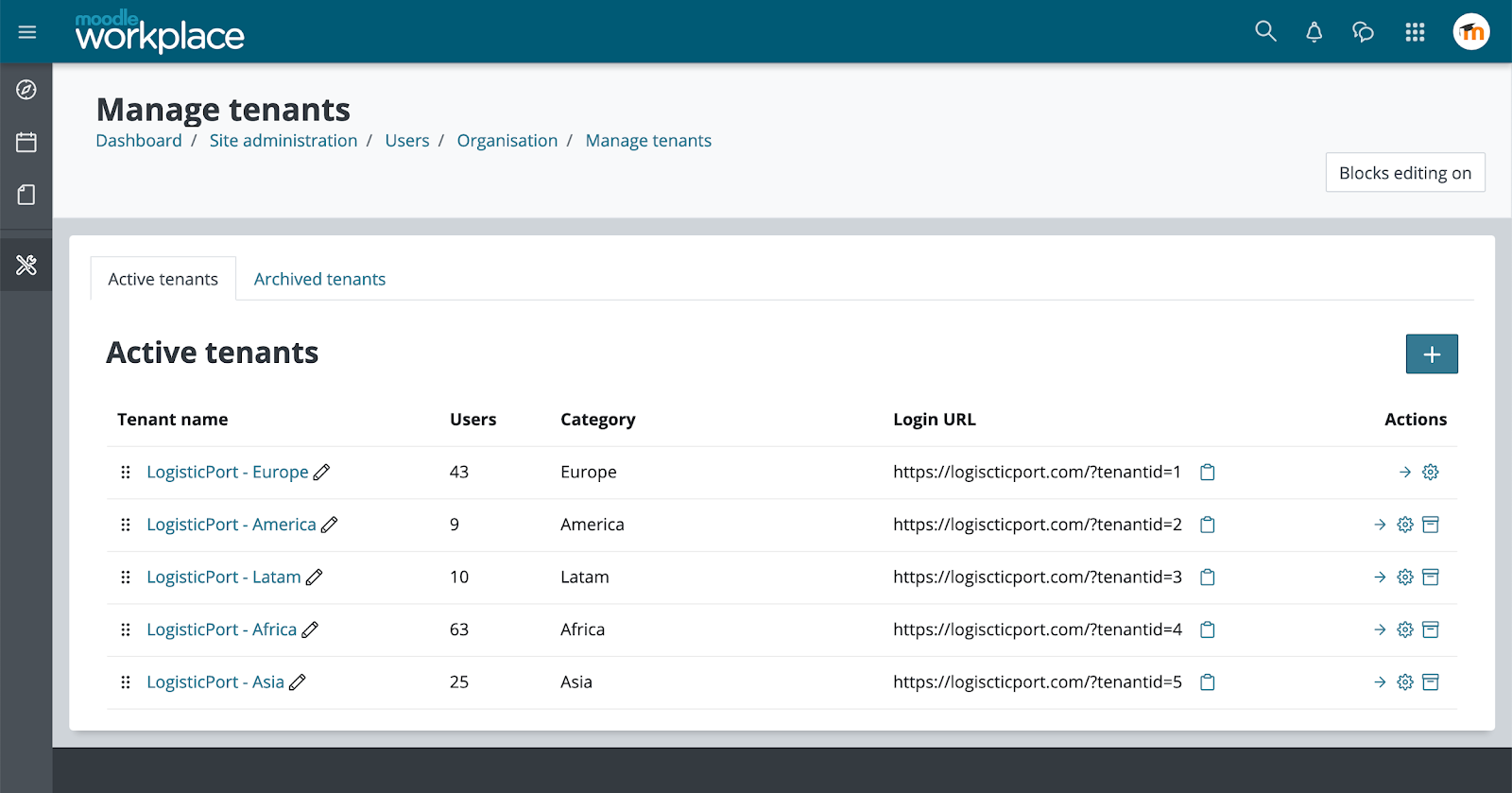1512x793 pixels.
Task: Open LogisticPort - Europe tenant link
Action: [228, 472]
